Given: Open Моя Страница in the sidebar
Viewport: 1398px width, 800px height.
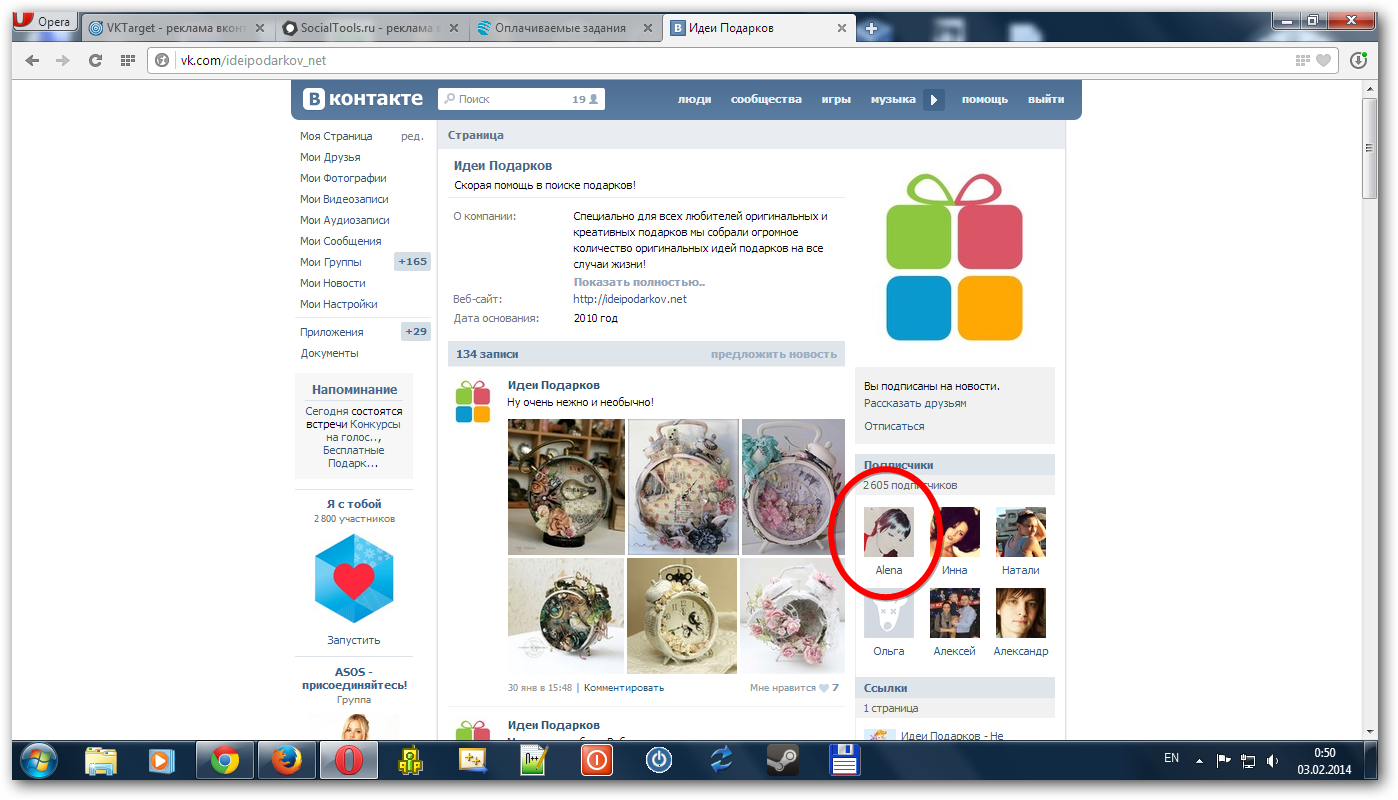Looking at the screenshot, I should 336,136.
